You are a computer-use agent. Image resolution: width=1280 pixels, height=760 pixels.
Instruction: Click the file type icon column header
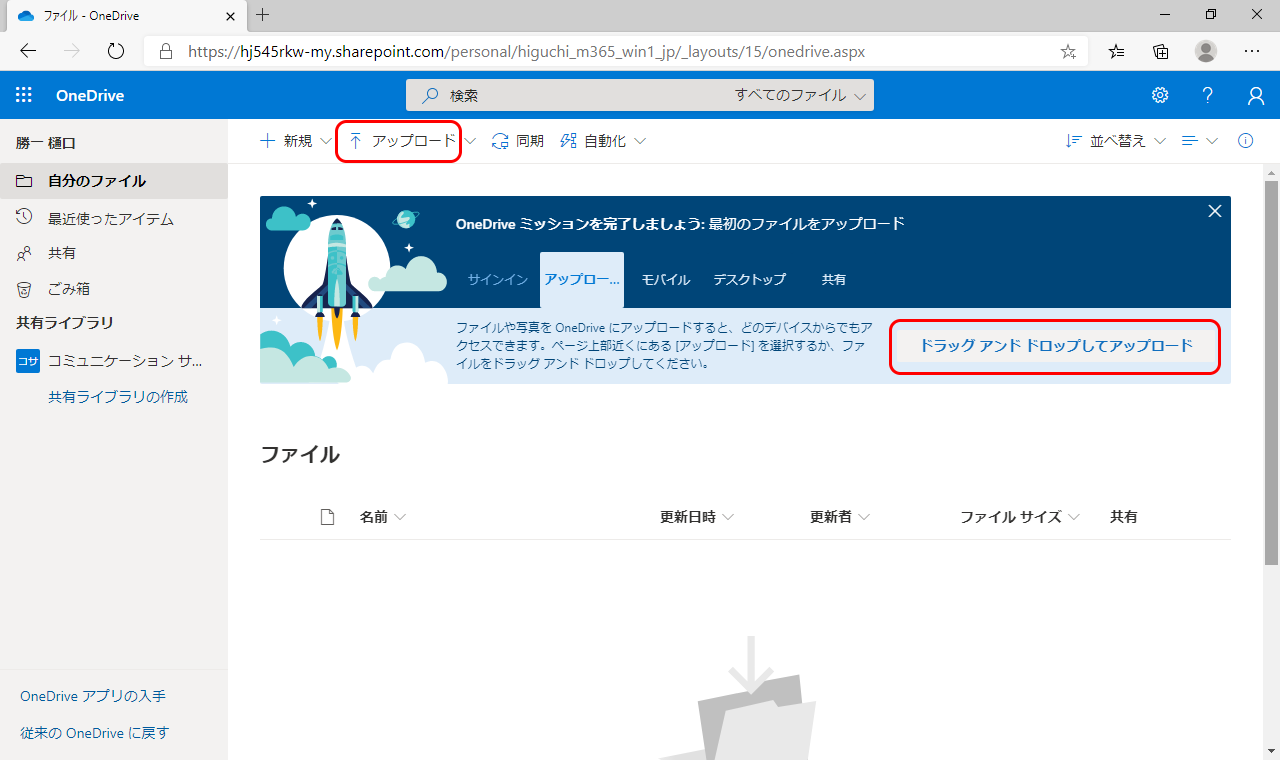(327, 517)
